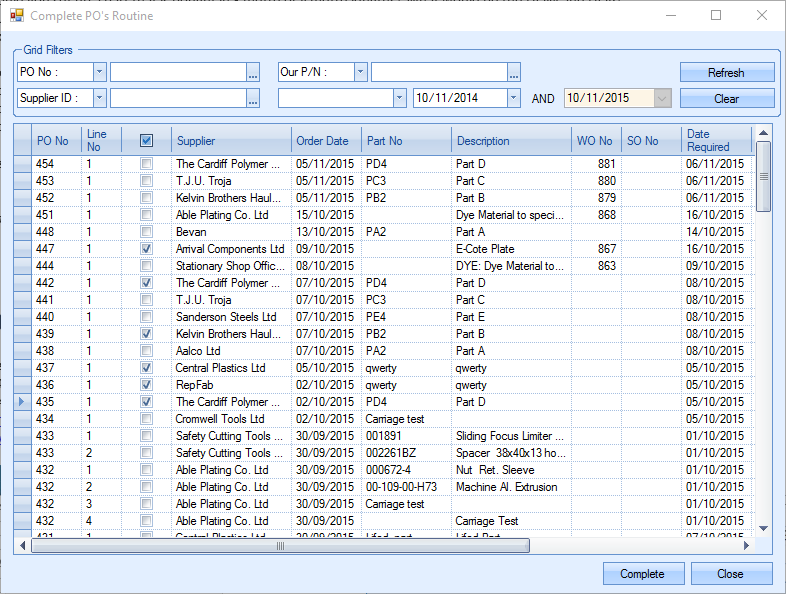Sort grid by Supplier column header
Screen dimensions: 786x594
[230, 141]
